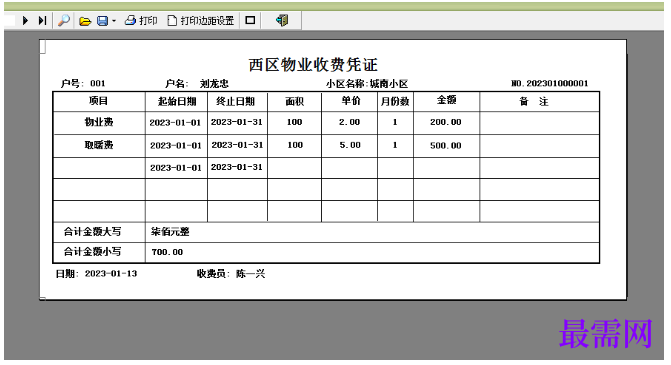Select the 终止日期 column header
Image resolution: width=671 pixels, height=365 pixels.
pos(236,101)
